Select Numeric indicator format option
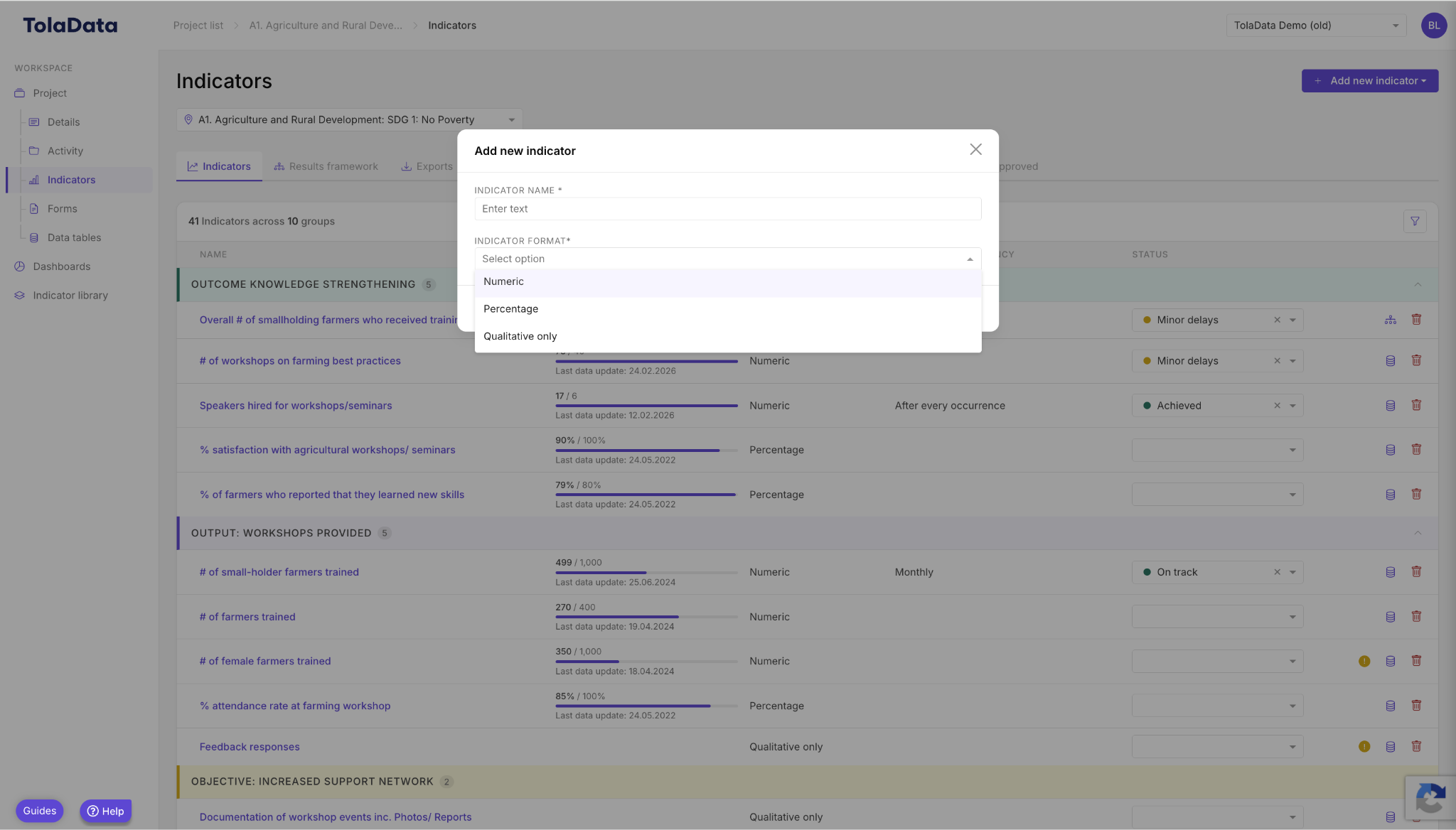The height and width of the screenshot is (830, 1456). [728, 281]
